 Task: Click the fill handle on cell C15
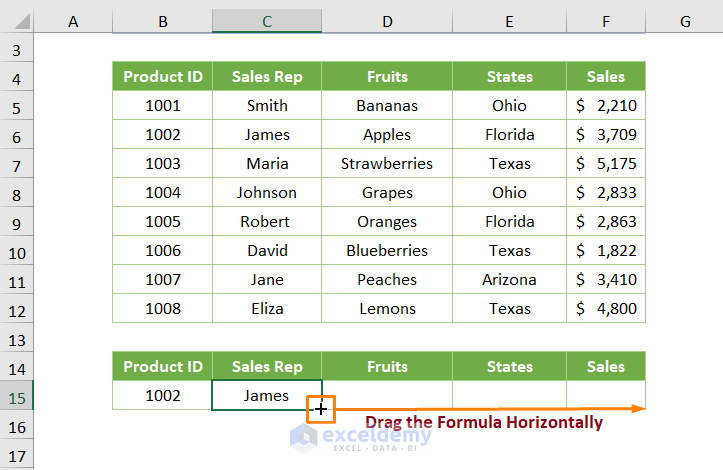point(321,409)
